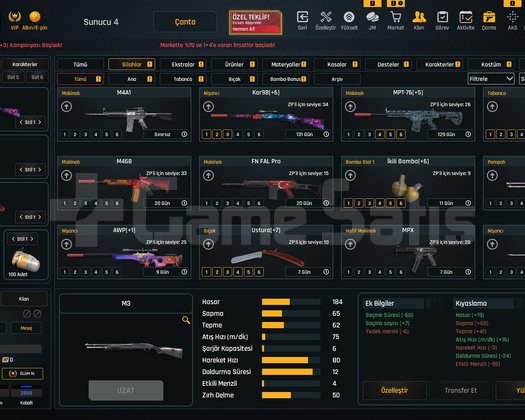Open the Görev checklist icon
Image resolution: width=525 pixels, height=420 pixels.
(x=442, y=17)
